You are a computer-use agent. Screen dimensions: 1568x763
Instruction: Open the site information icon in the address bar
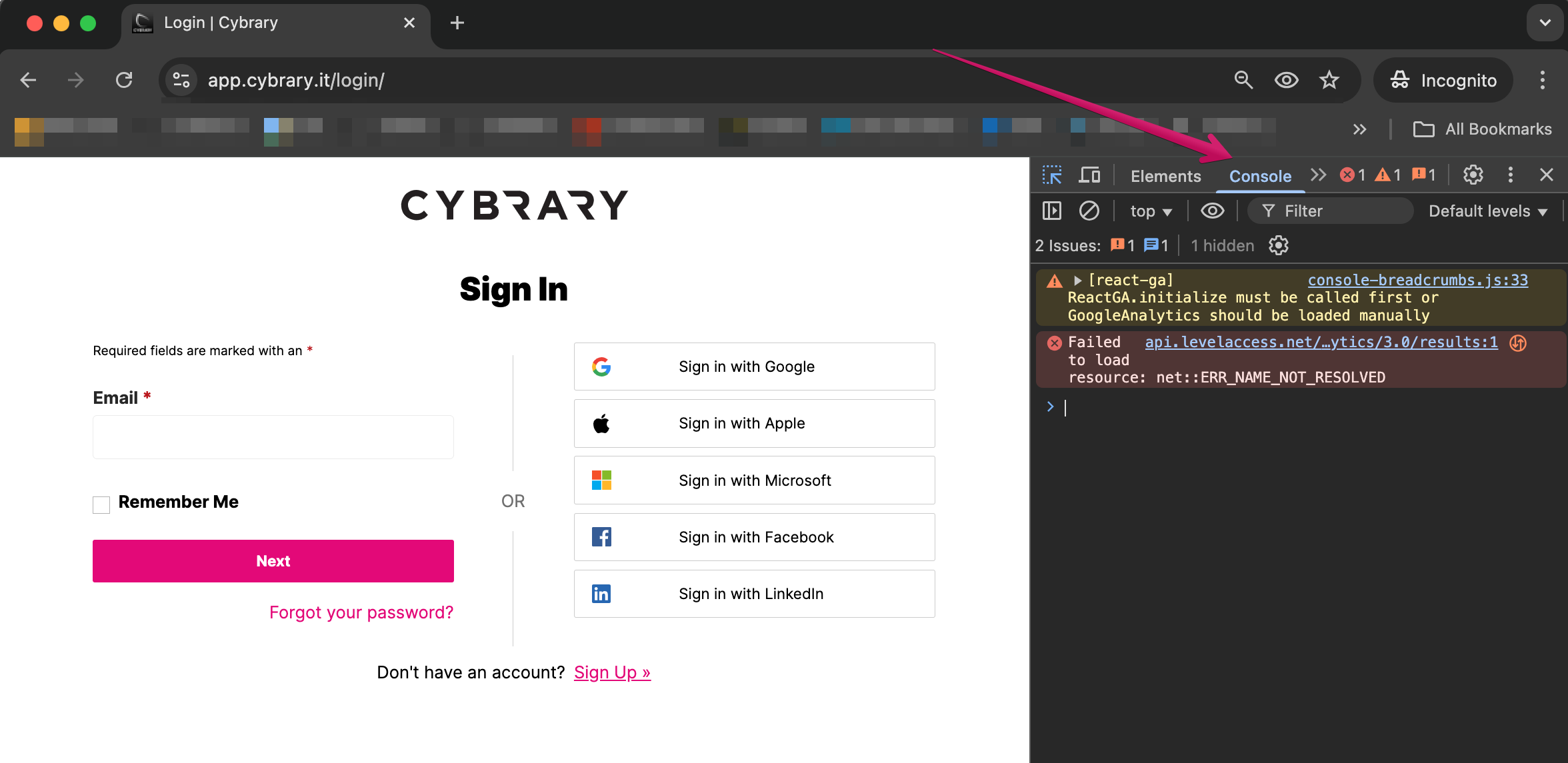click(181, 80)
